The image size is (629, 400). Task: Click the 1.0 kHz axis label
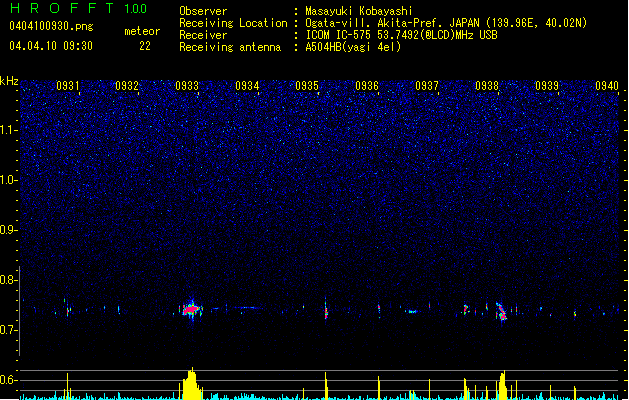(8, 180)
